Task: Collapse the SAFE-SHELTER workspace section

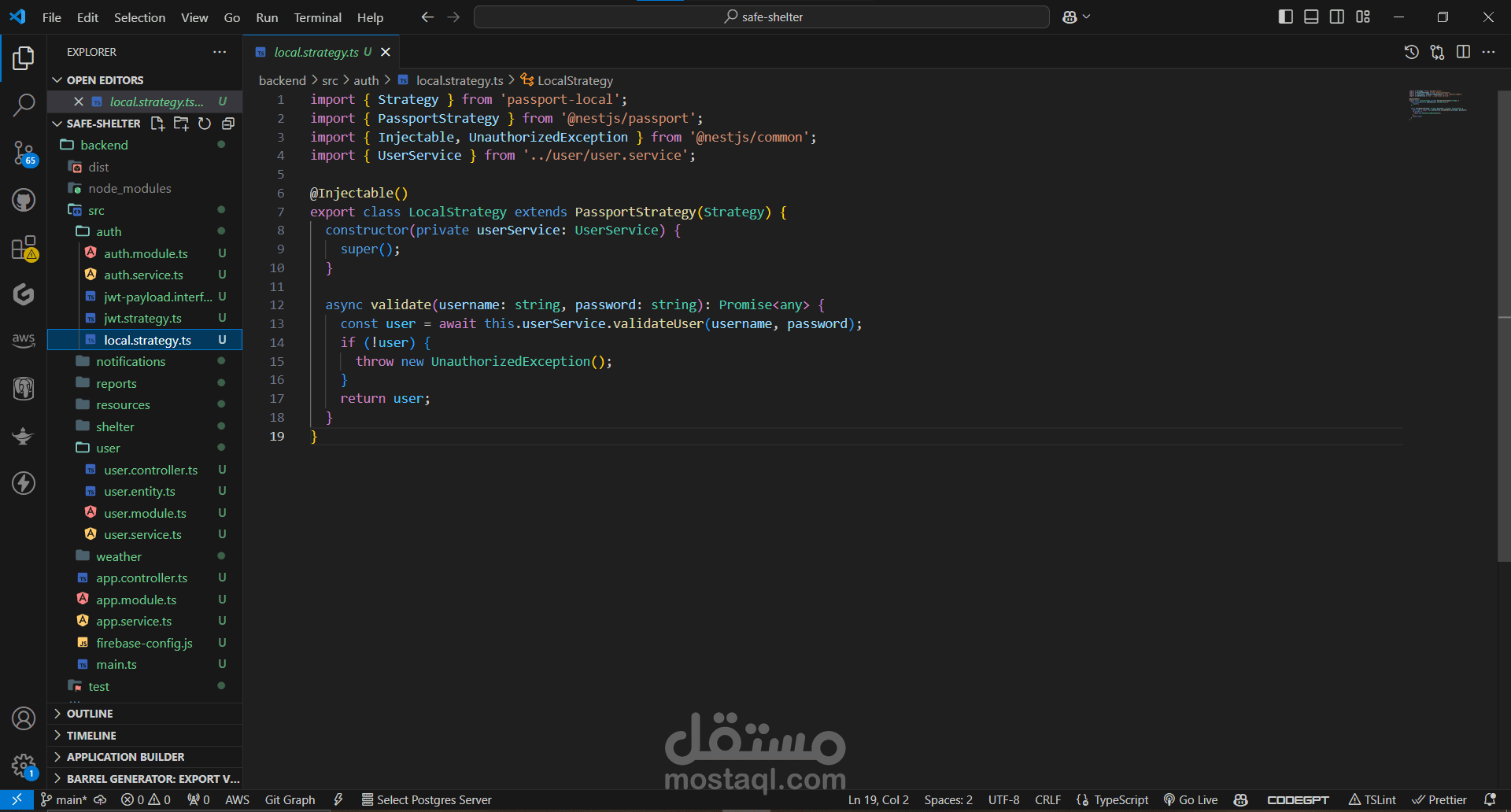Action: pos(96,124)
